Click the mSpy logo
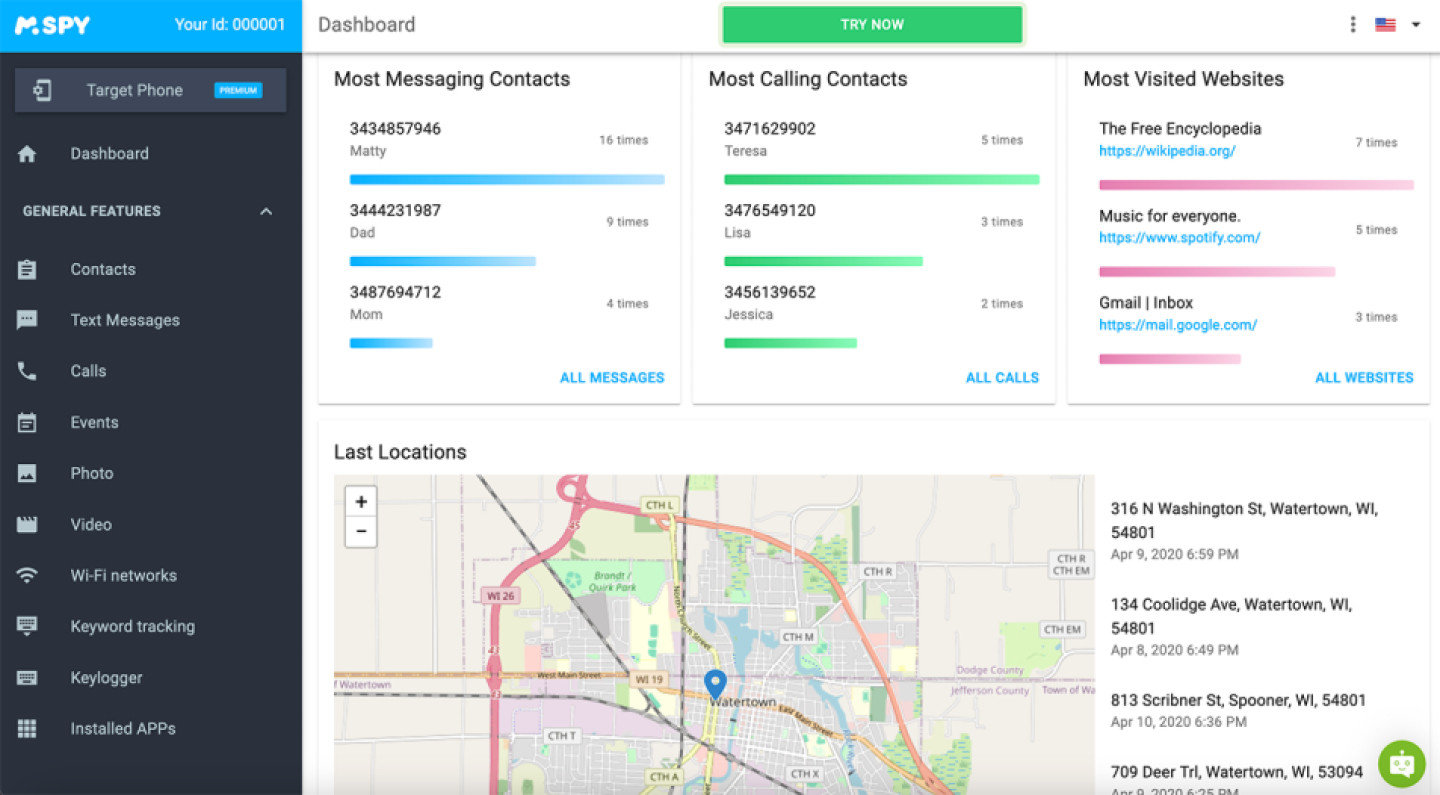Image resolution: width=1440 pixels, height=795 pixels. (x=52, y=25)
